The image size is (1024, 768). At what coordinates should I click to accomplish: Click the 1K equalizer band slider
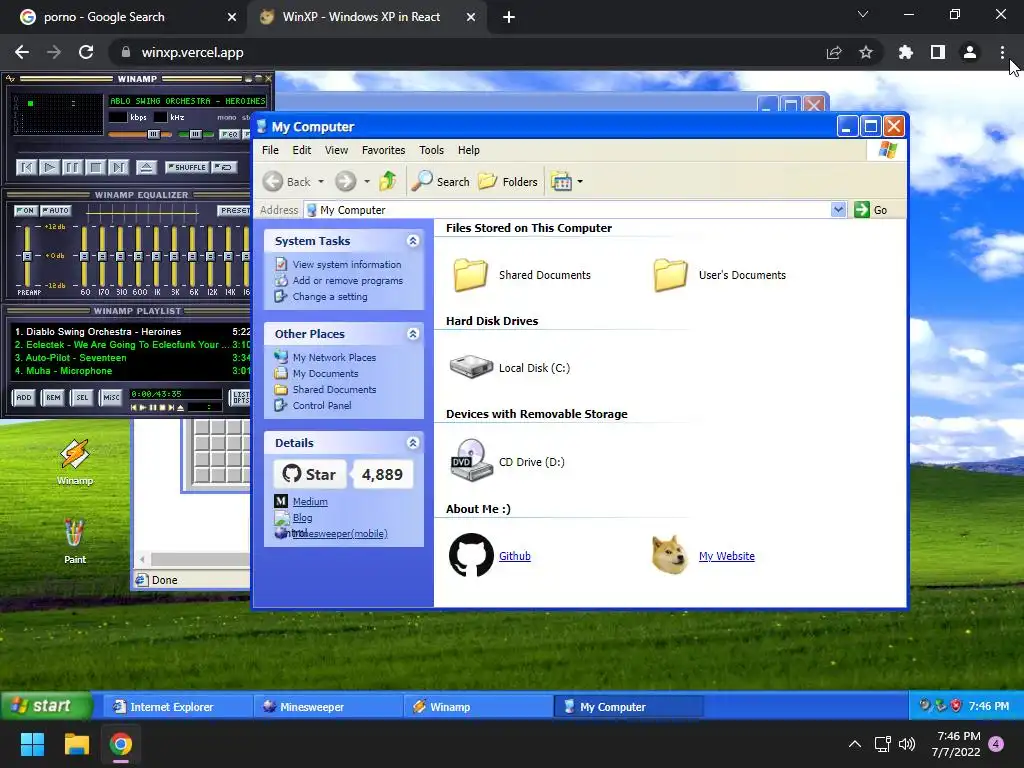pyautogui.click(x=156, y=256)
